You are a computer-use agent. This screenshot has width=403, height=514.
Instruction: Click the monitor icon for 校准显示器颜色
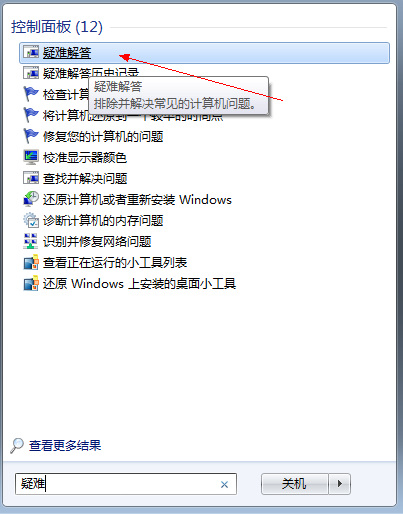[x=31, y=157]
